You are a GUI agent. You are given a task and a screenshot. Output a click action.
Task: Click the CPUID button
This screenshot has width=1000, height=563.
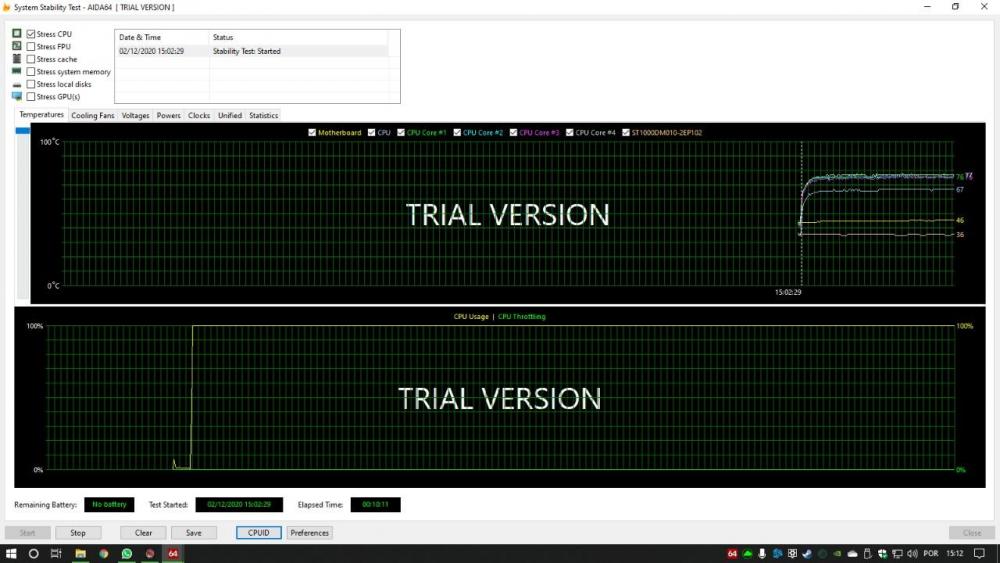(x=258, y=533)
